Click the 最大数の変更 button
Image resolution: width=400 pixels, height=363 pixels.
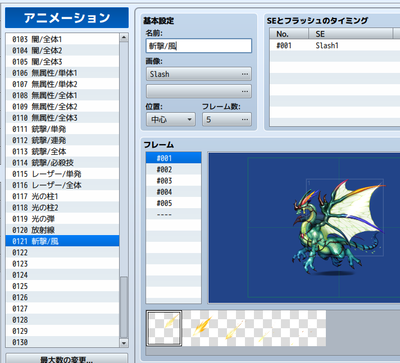(x=67, y=359)
